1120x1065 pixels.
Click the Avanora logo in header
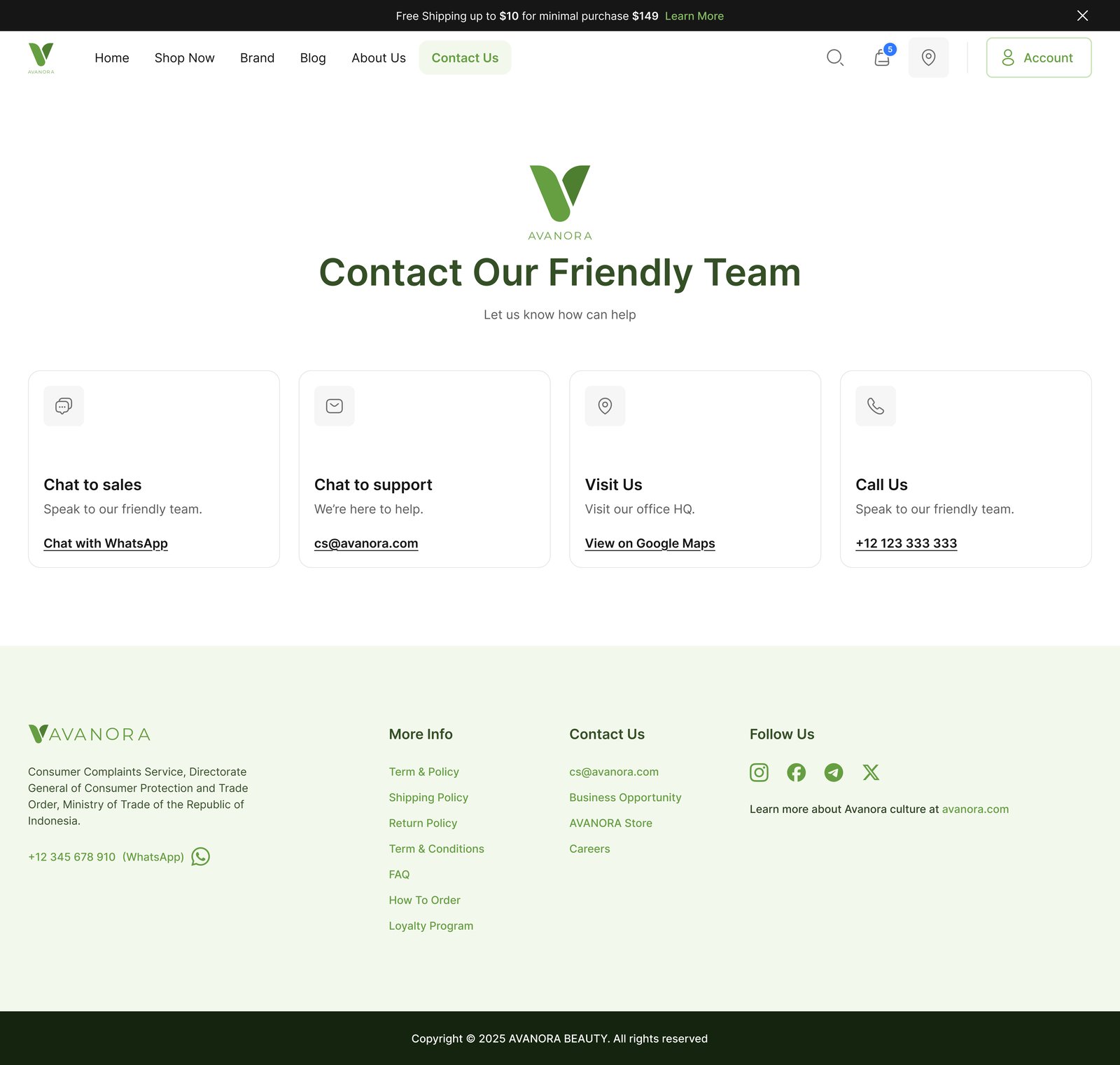(x=41, y=58)
